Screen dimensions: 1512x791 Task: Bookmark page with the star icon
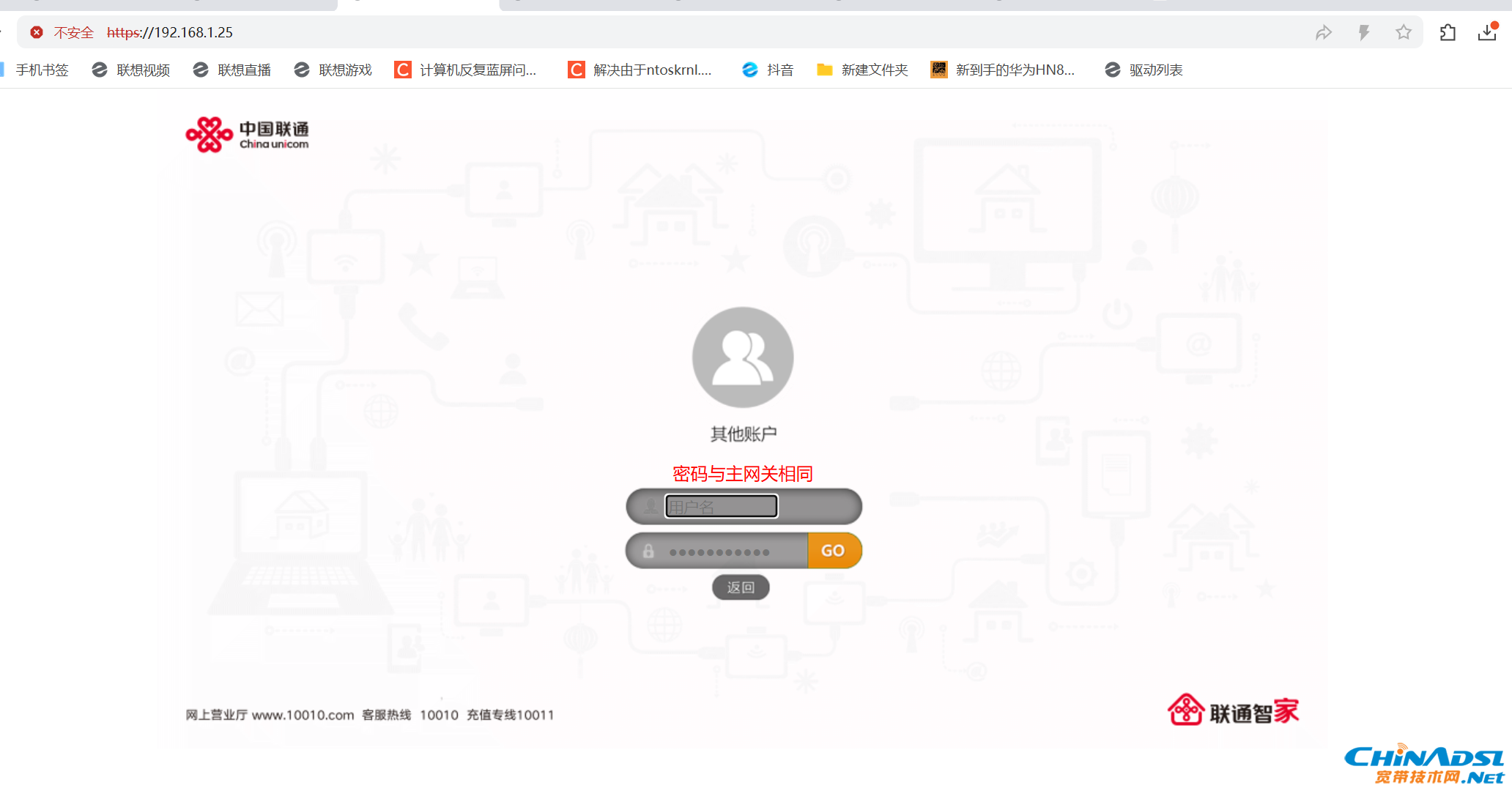pos(1403,32)
